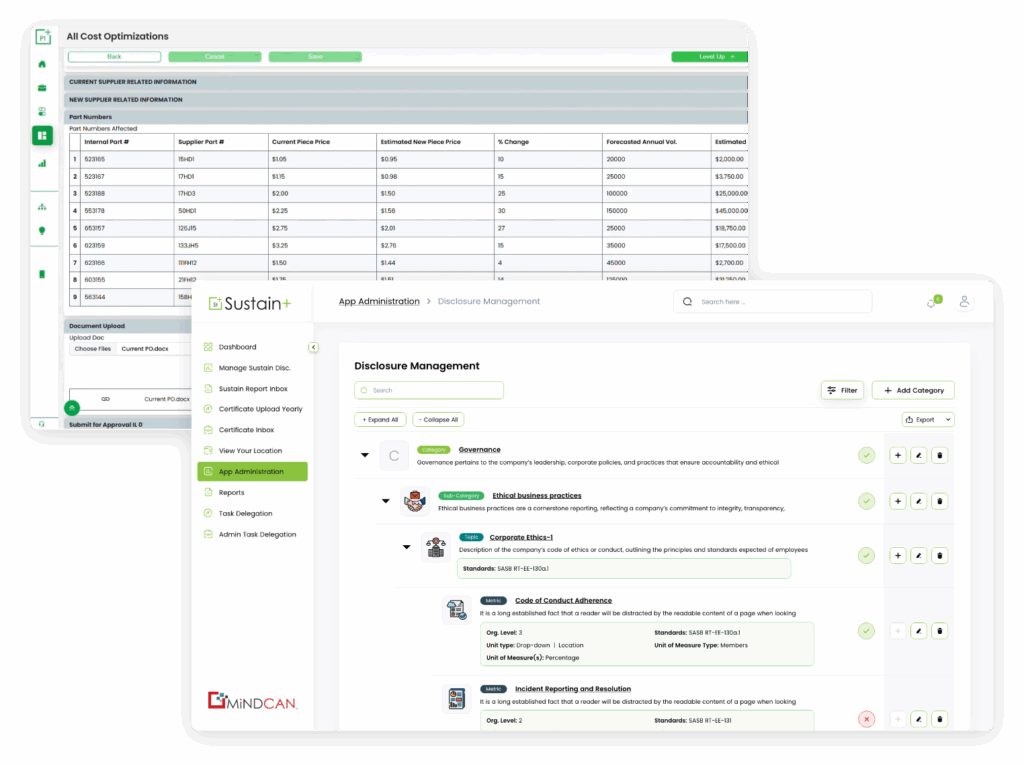Click the Expand All button

pos(380,420)
